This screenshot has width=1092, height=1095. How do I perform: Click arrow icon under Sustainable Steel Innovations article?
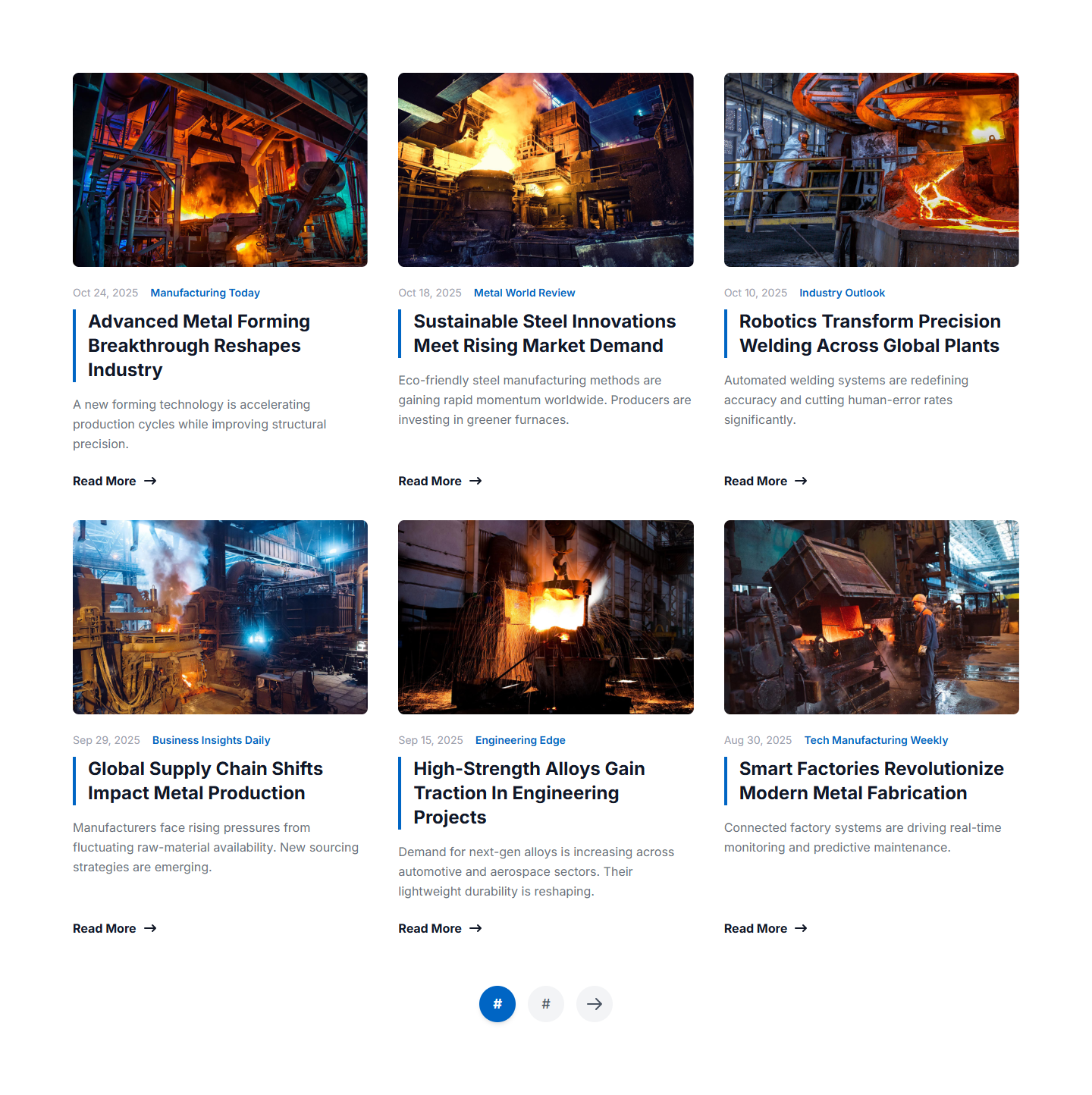475,481
